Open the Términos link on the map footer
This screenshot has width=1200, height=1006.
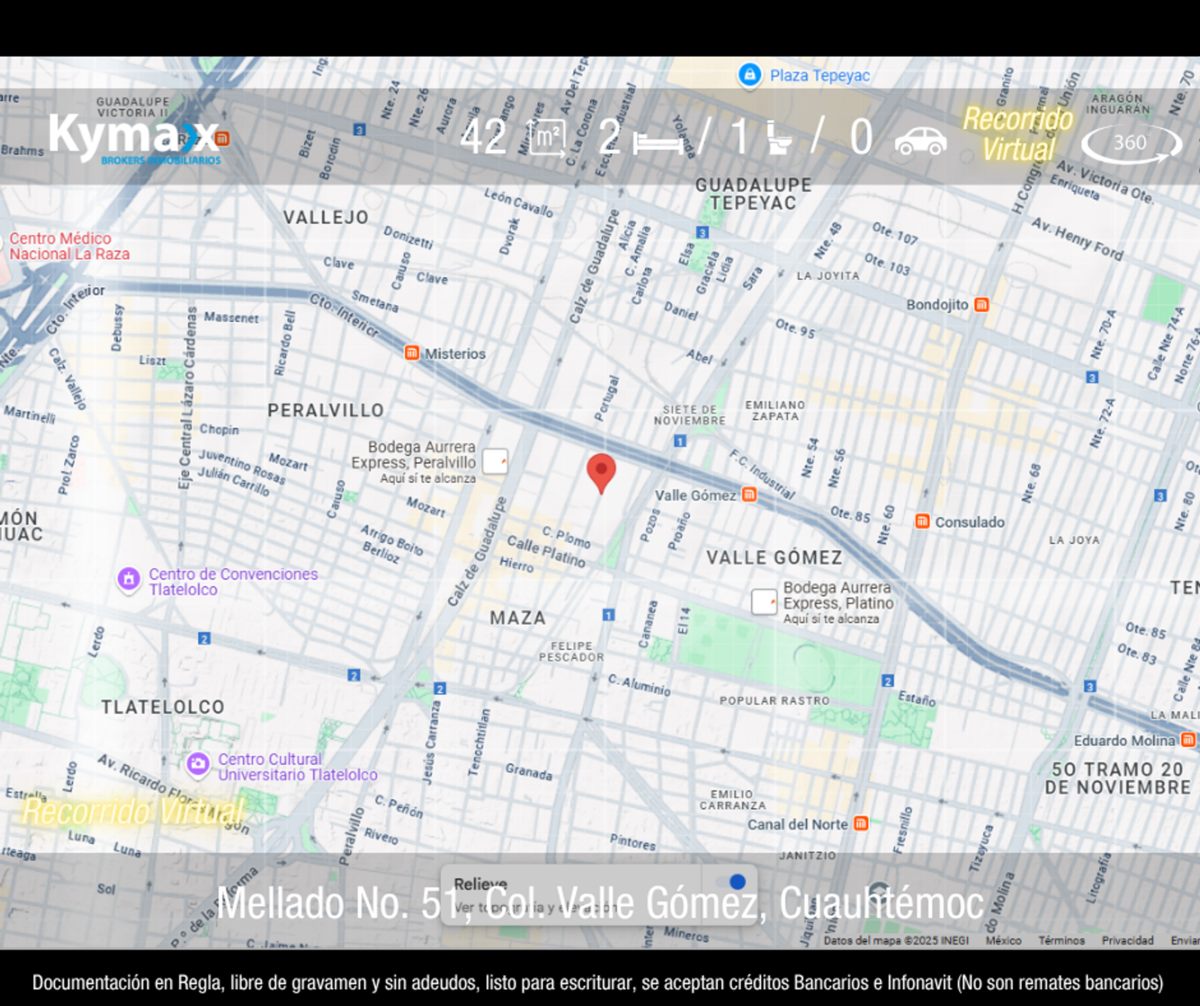(x=1061, y=941)
